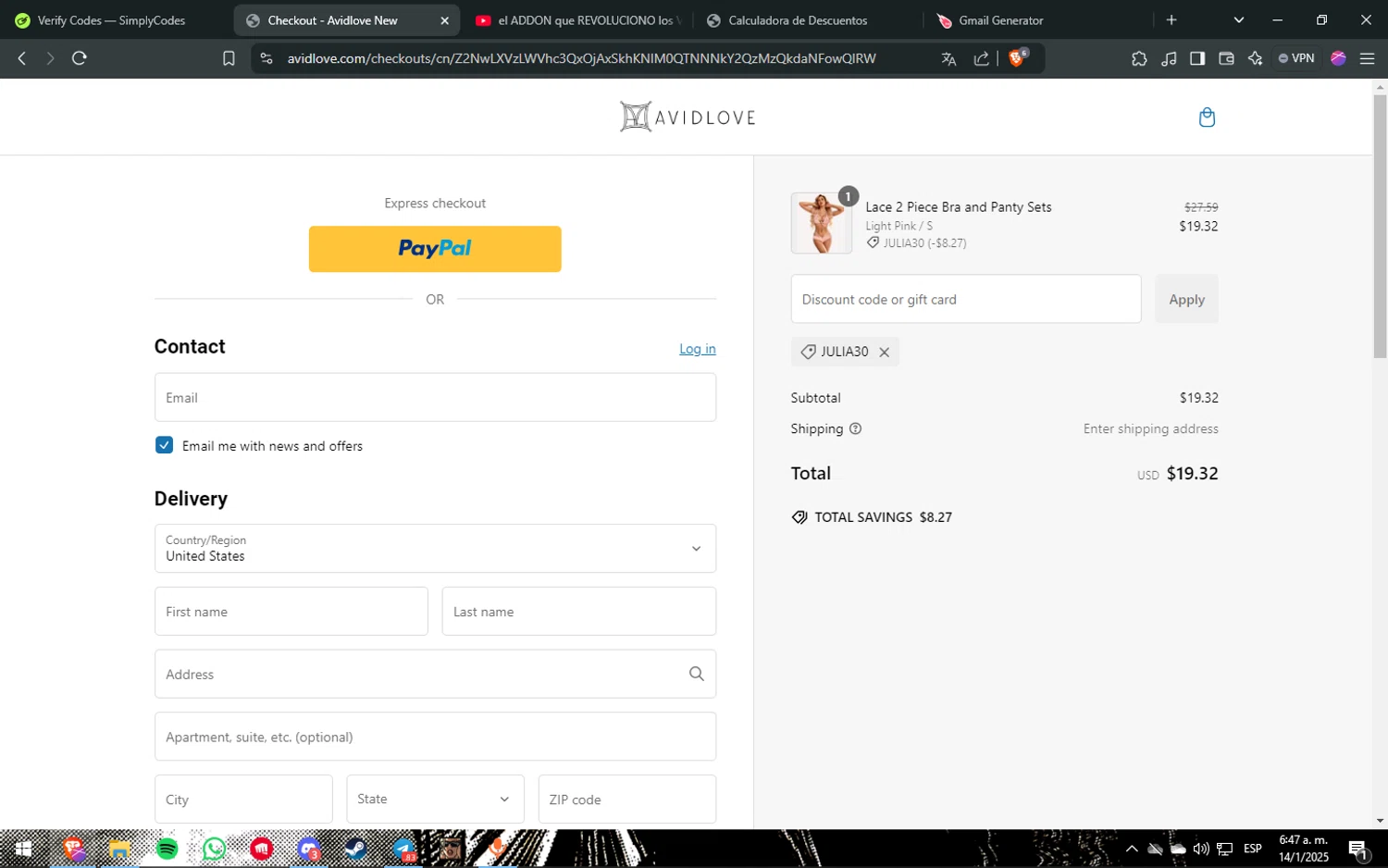This screenshot has width=1388, height=868.
Task: Click the Lace 2 Piece Bra and Panty Sets title
Action: (959, 207)
